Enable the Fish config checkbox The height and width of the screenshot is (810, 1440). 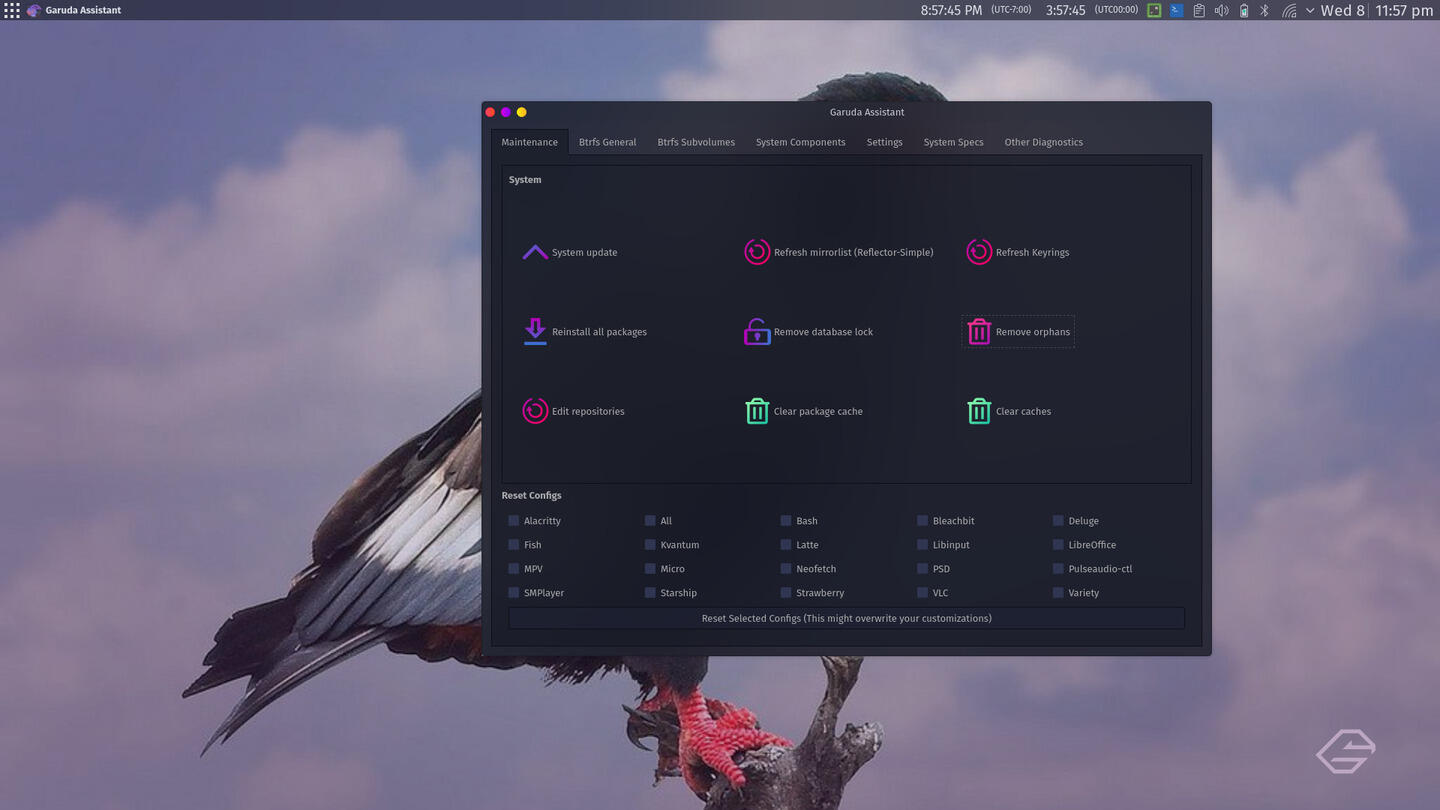[514, 544]
